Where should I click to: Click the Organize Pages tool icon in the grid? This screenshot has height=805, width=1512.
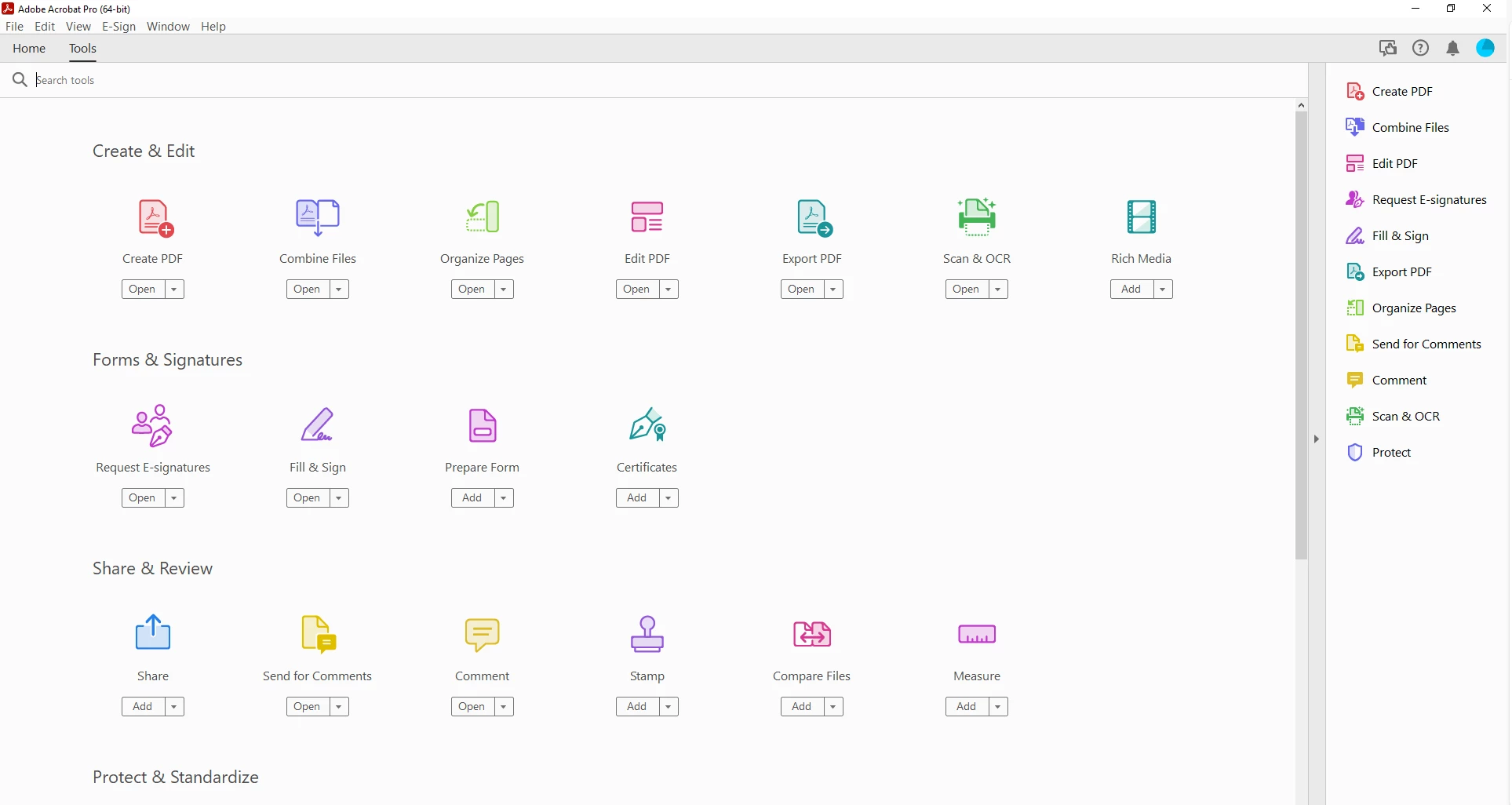(483, 217)
